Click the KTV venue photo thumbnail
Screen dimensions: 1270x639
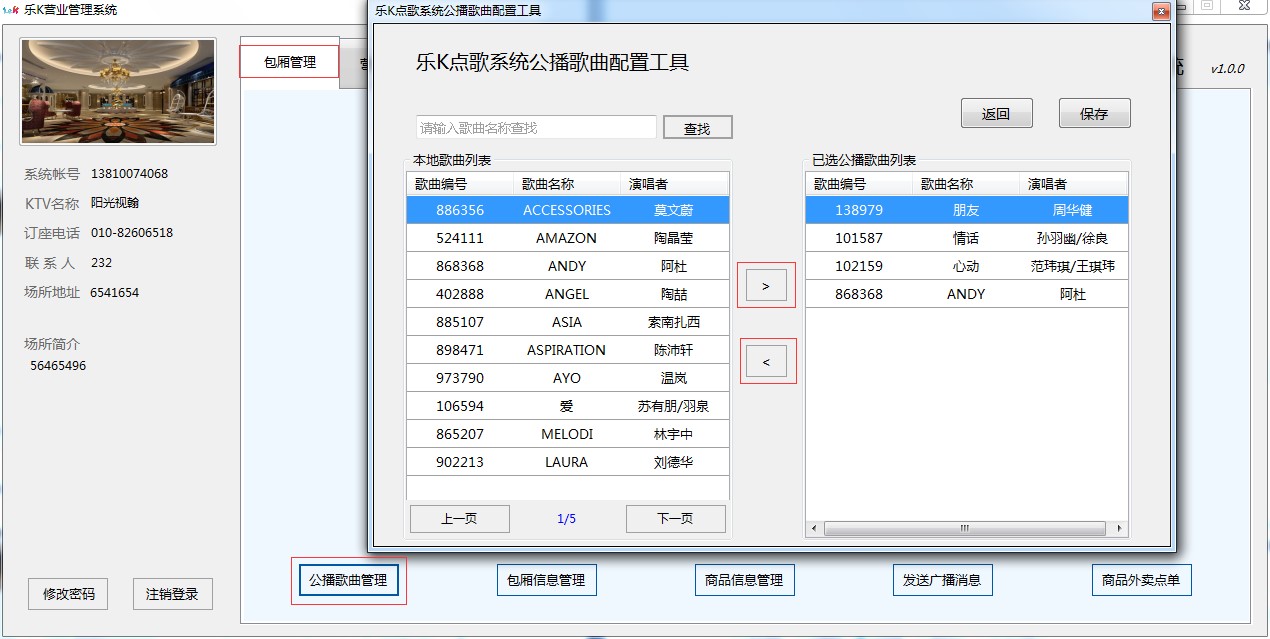(x=118, y=92)
